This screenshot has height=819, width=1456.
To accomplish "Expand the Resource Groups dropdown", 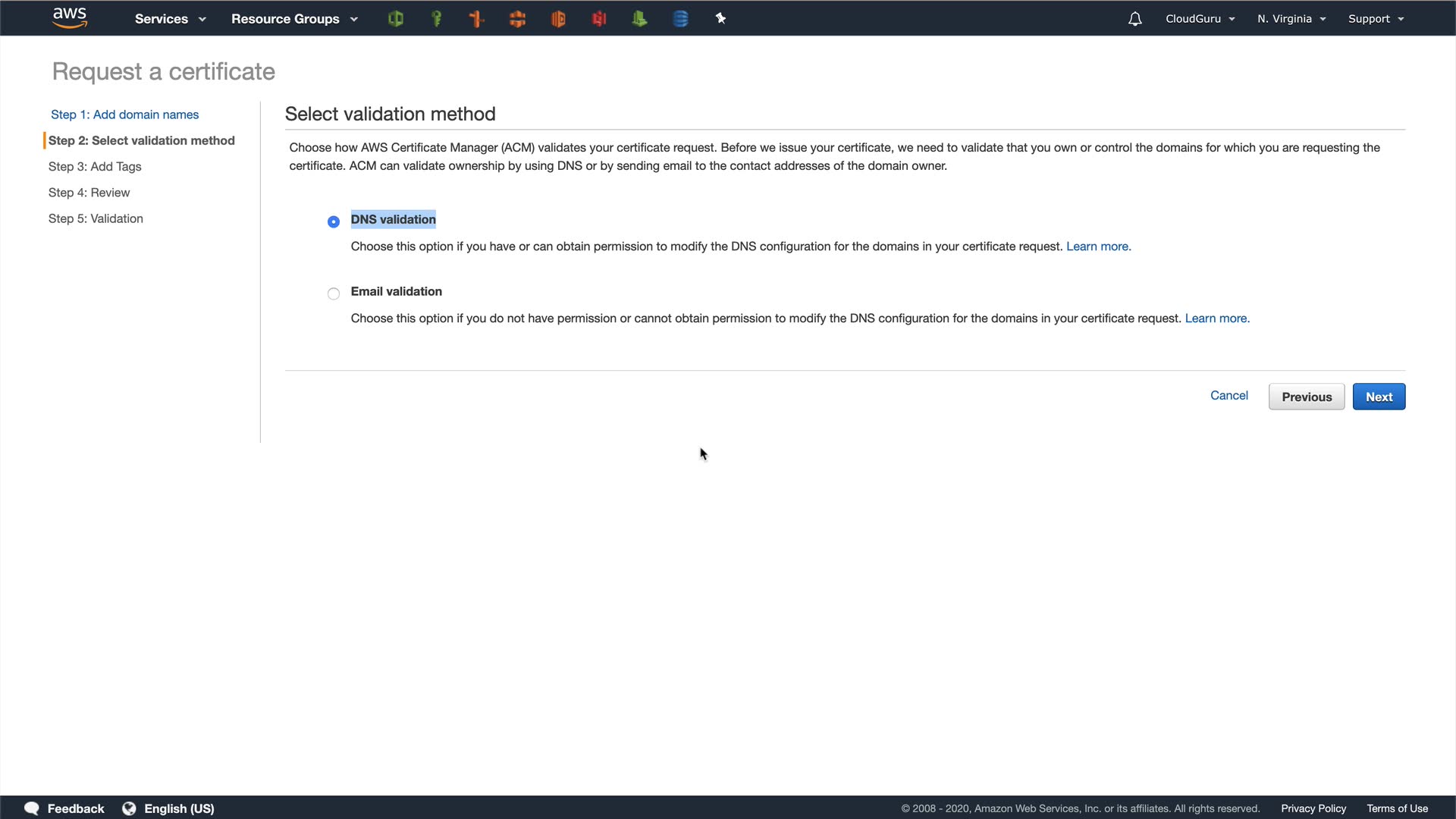I will pos(294,19).
